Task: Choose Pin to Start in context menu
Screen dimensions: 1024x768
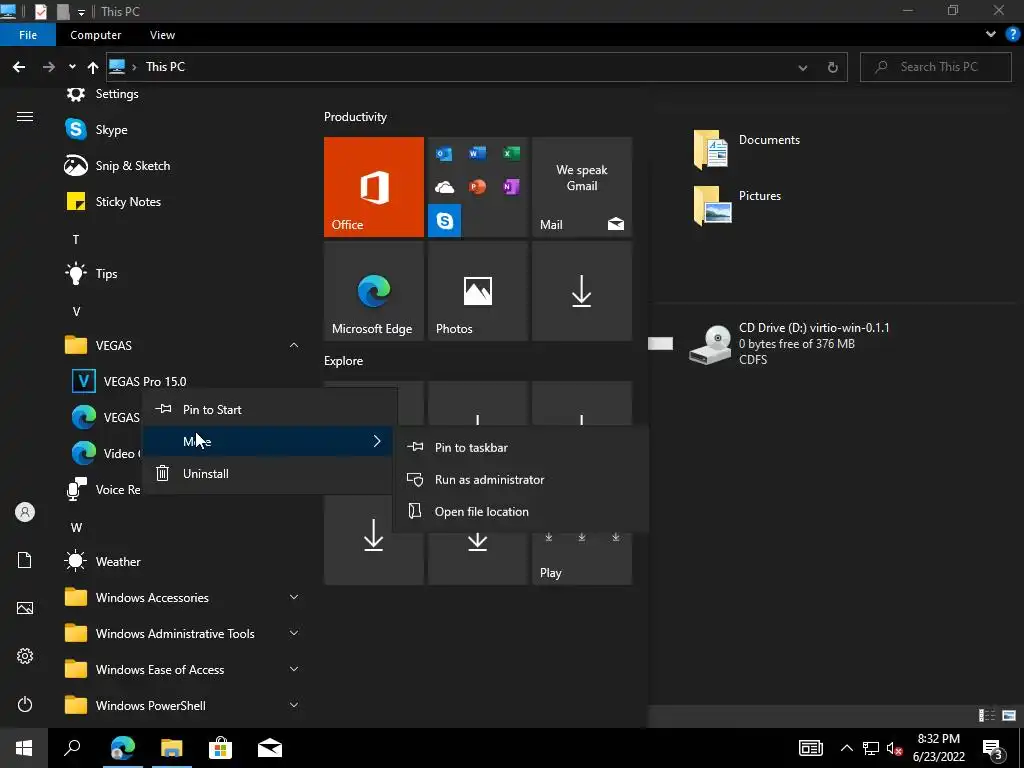Action: point(269,409)
